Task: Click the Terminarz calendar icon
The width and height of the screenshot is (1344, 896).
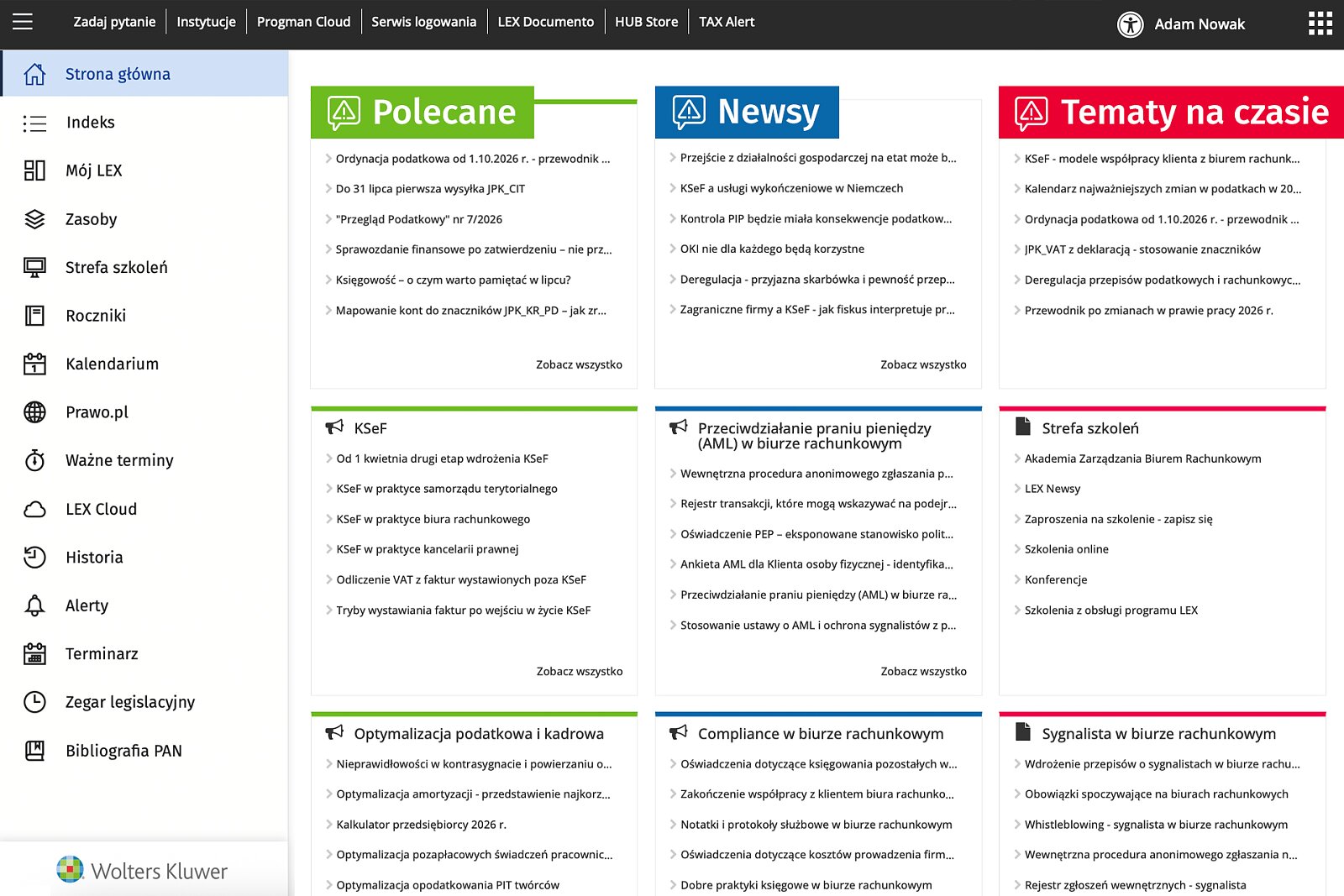Action: point(34,653)
